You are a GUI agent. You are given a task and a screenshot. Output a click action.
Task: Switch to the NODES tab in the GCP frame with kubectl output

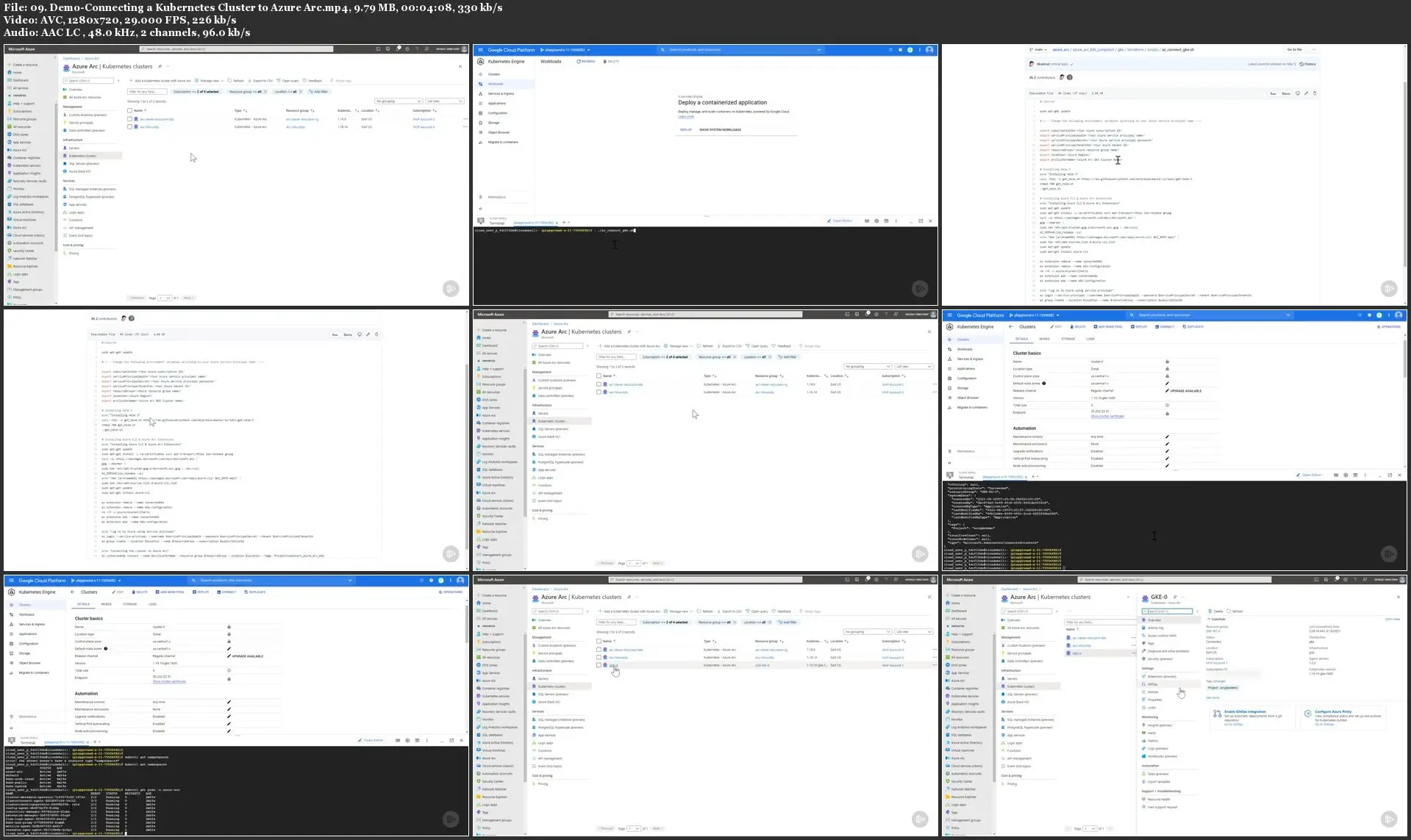click(x=107, y=604)
